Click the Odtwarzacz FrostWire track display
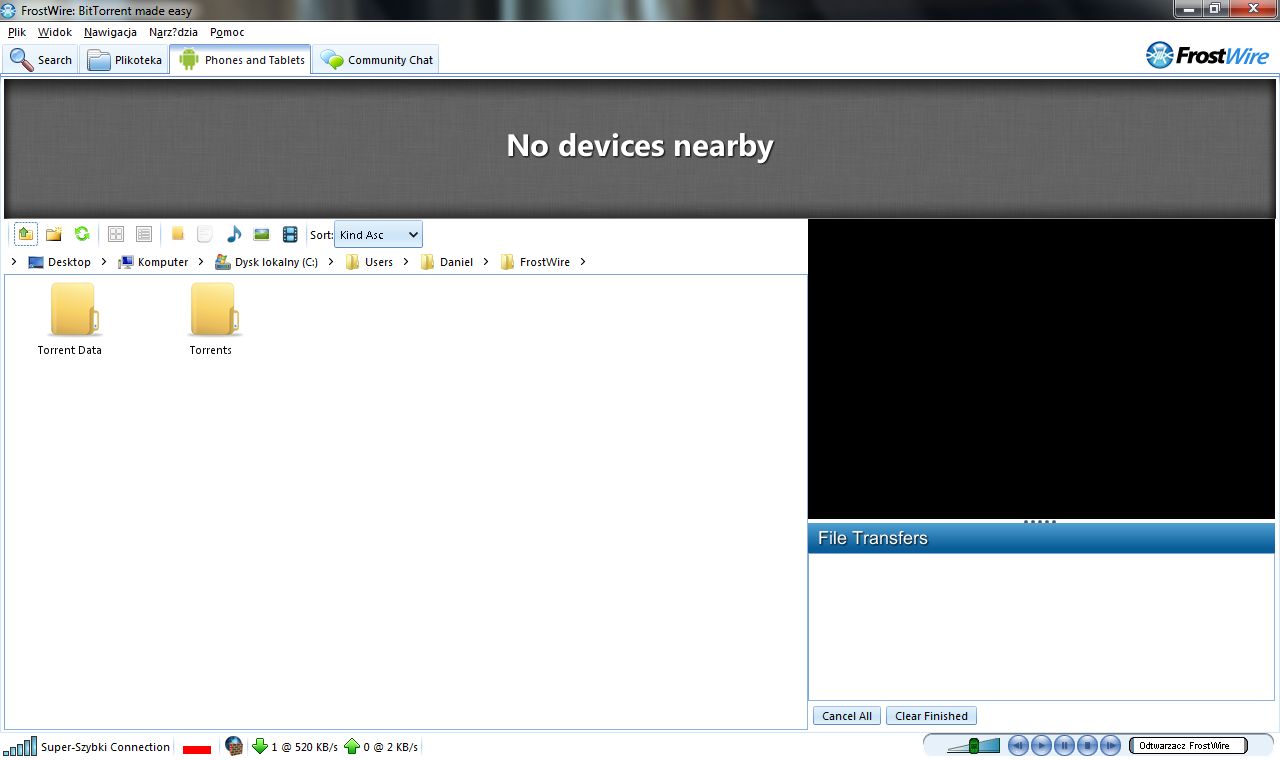 (x=1188, y=745)
